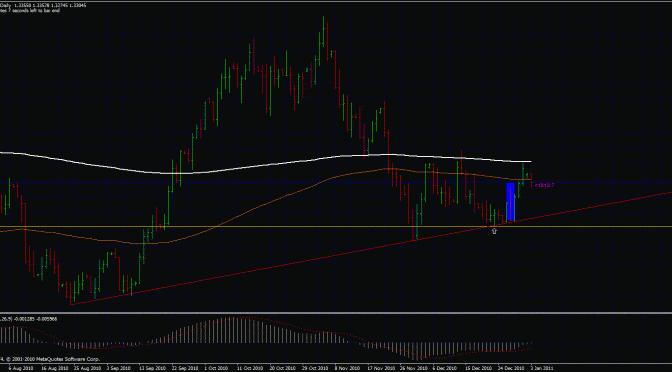Click the MACD histogram peak near 11 Oct
The width and height of the screenshot is (672, 372).
[x=235, y=330]
